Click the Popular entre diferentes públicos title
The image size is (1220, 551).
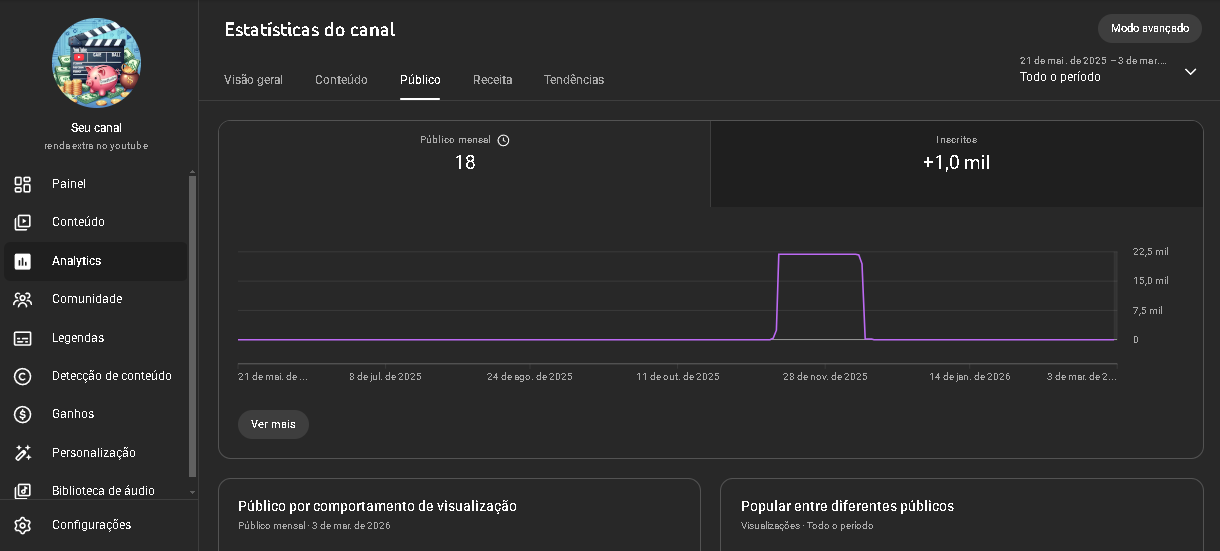pos(847,506)
